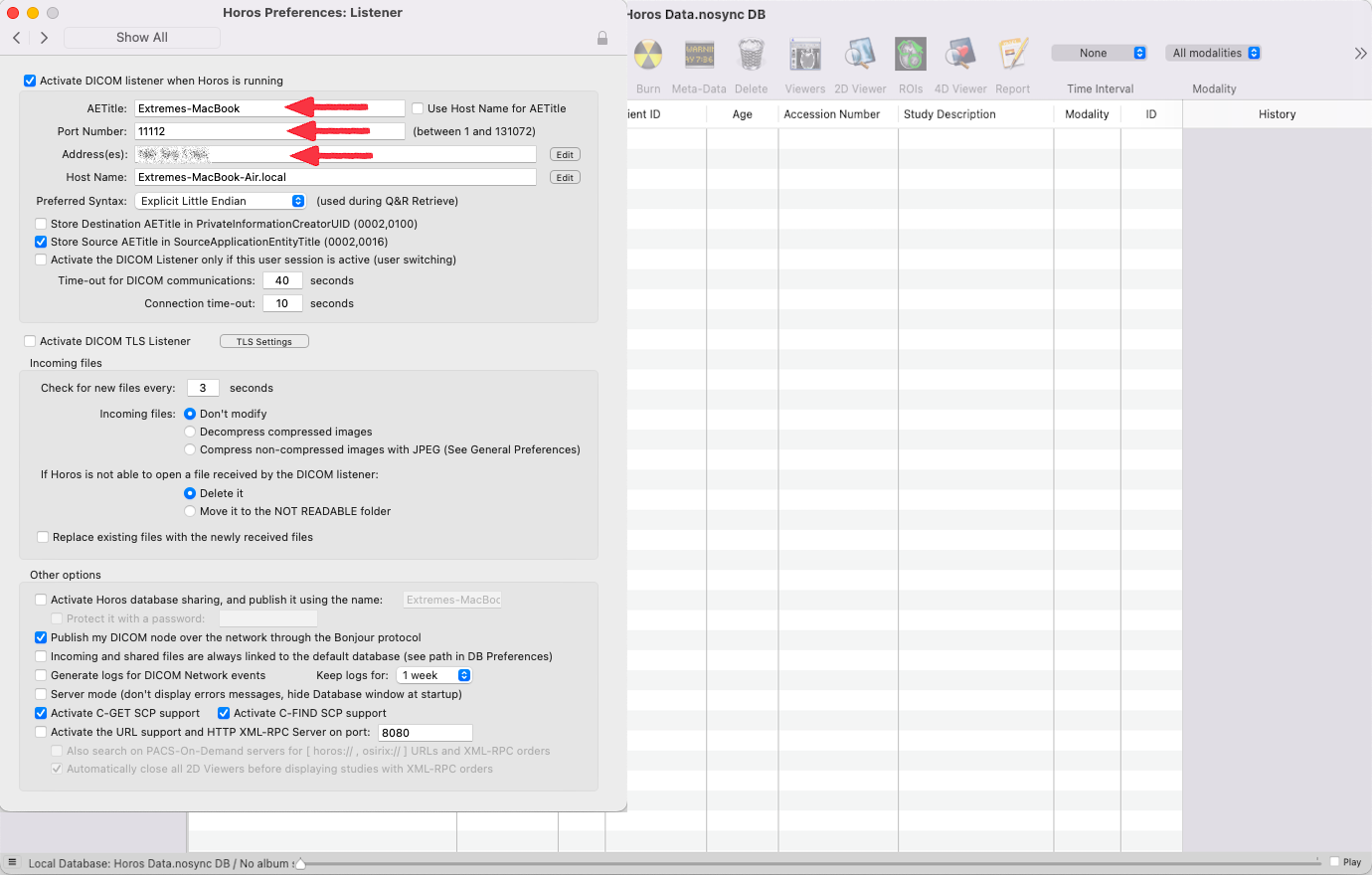Open the All modalities dropdown
Image resolution: width=1372 pixels, height=875 pixels.
click(x=1213, y=53)
